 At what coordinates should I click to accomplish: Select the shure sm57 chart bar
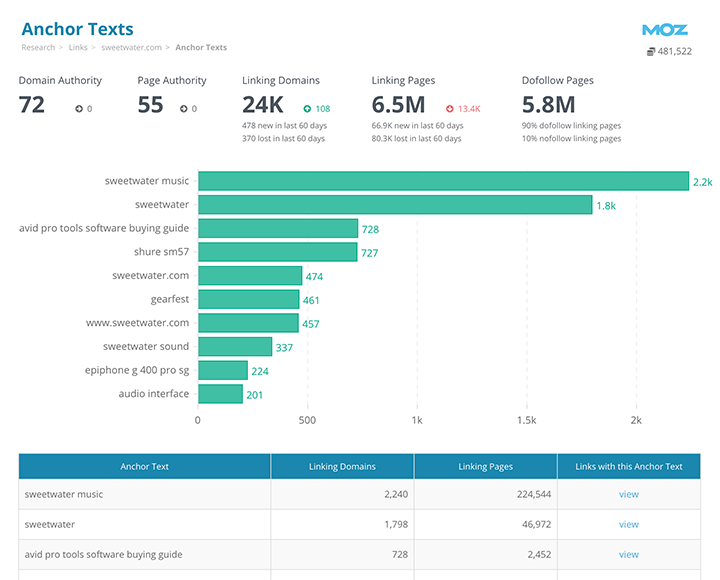(x=277, y=252)
